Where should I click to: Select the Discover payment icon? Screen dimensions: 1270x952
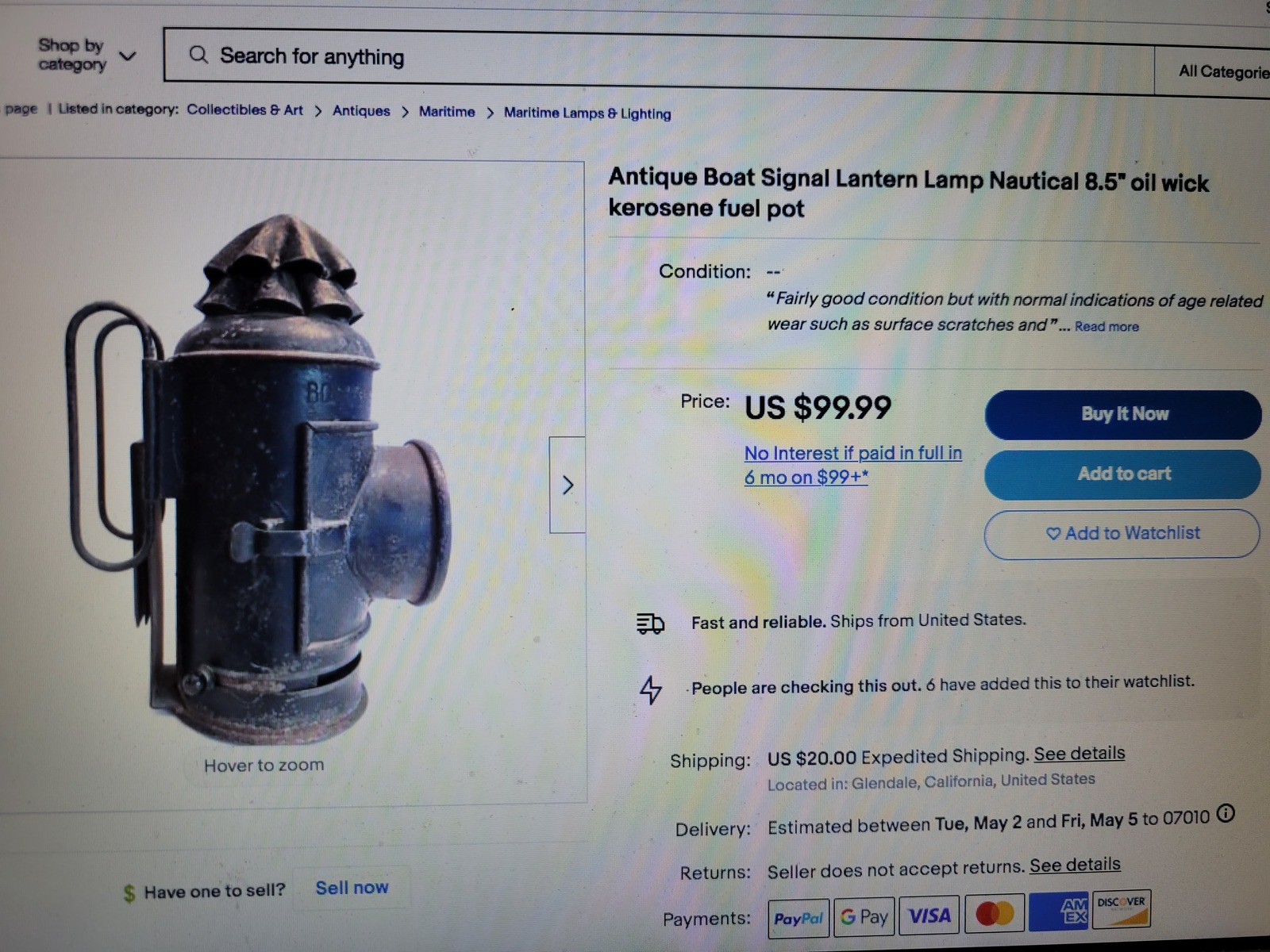[x=1122, y=909]
